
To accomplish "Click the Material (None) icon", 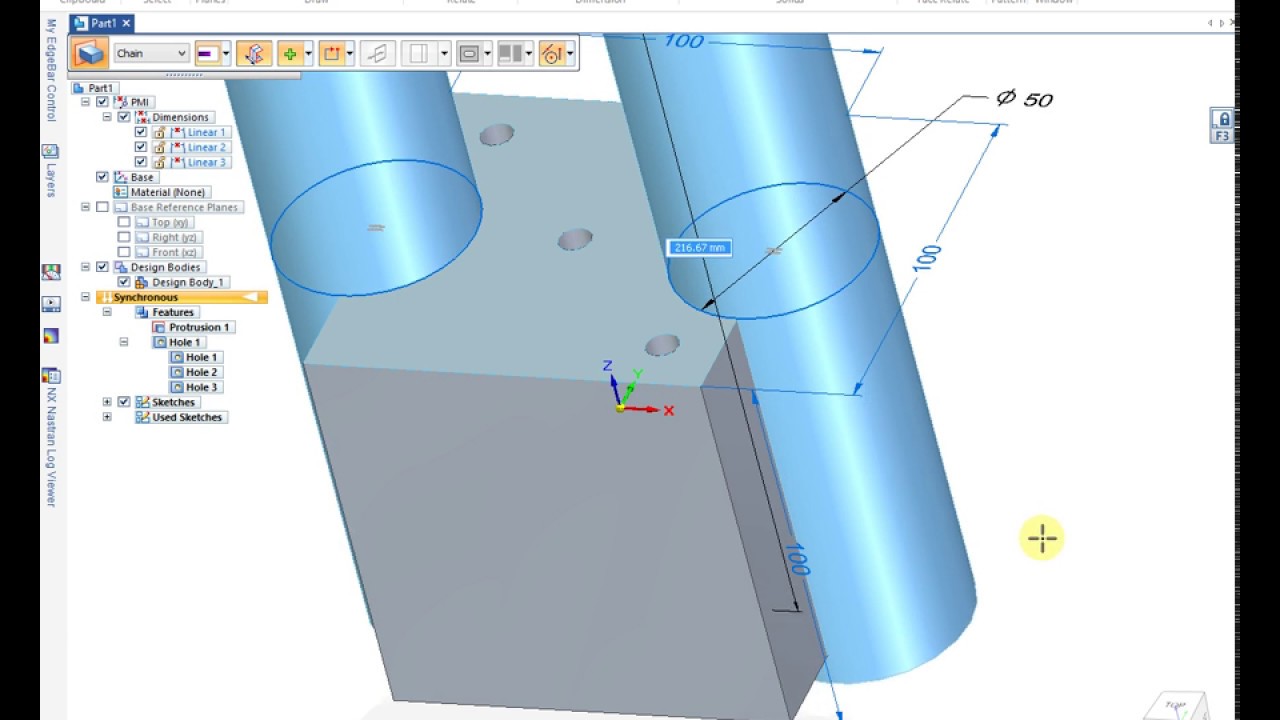I will point(121,192).
